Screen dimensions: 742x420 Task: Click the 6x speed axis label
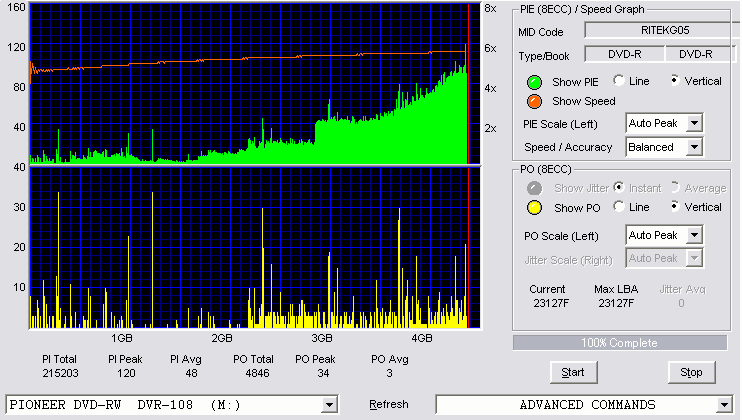coord(490,48)
